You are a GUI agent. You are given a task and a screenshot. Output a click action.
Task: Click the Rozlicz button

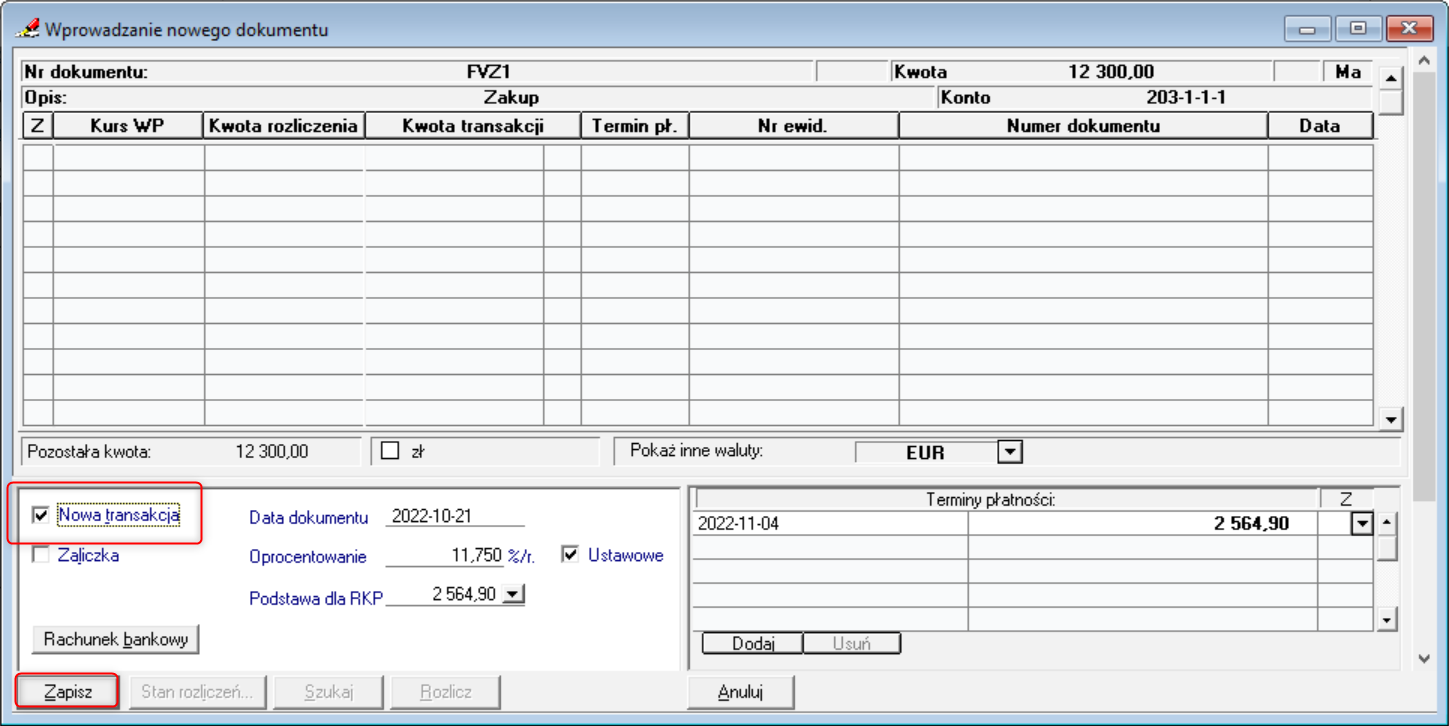[446, 692]
